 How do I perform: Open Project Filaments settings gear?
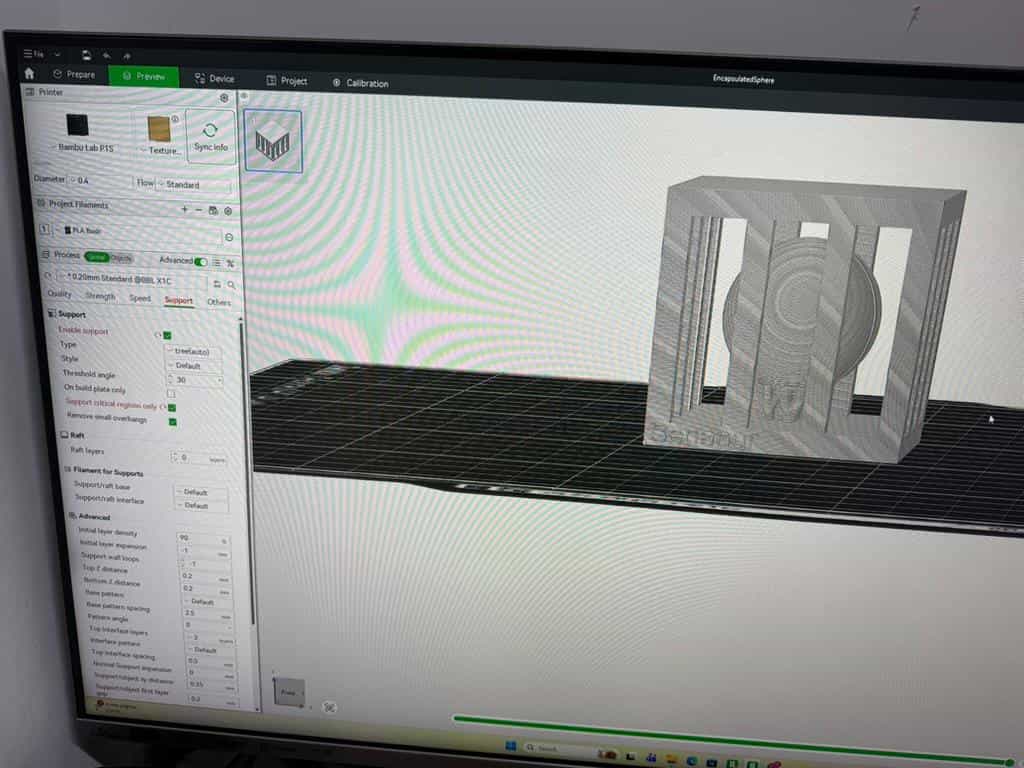click(x=228, y=211)
